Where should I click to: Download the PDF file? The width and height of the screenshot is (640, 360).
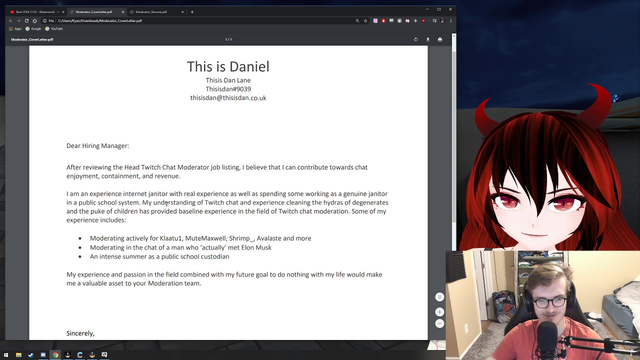click(428, 40)
